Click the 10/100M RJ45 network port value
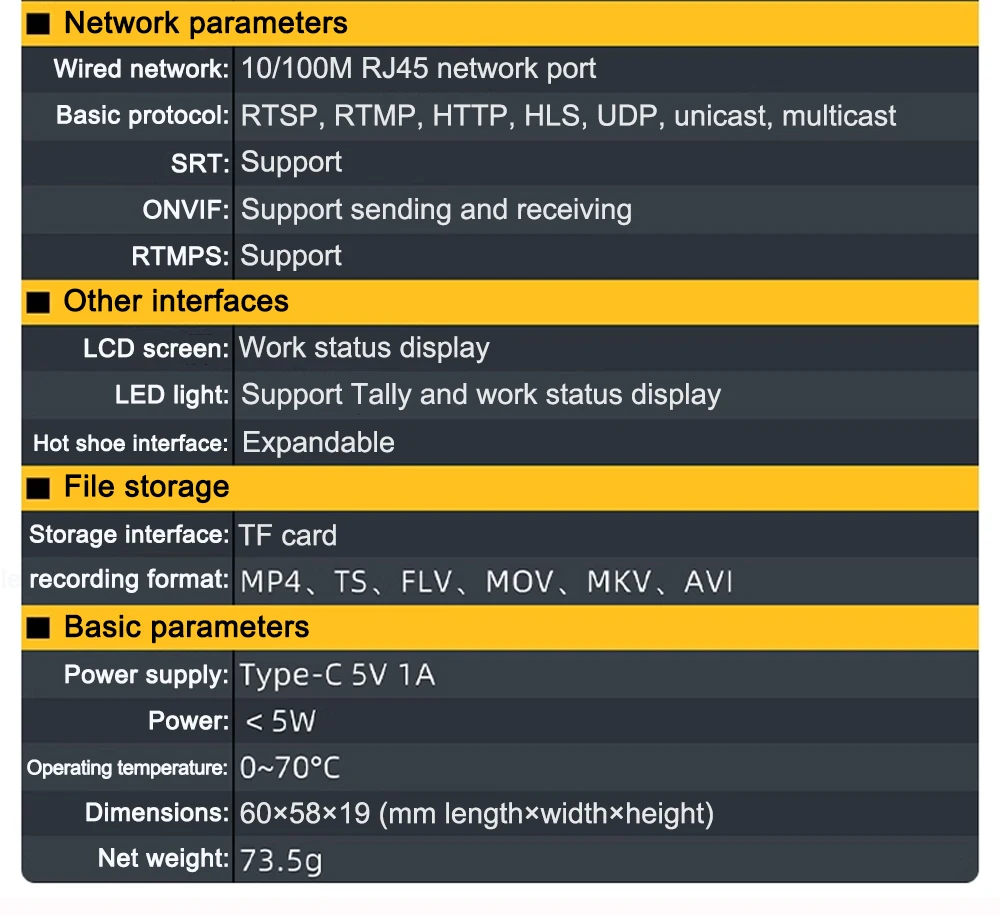 [x=418, y=68]
